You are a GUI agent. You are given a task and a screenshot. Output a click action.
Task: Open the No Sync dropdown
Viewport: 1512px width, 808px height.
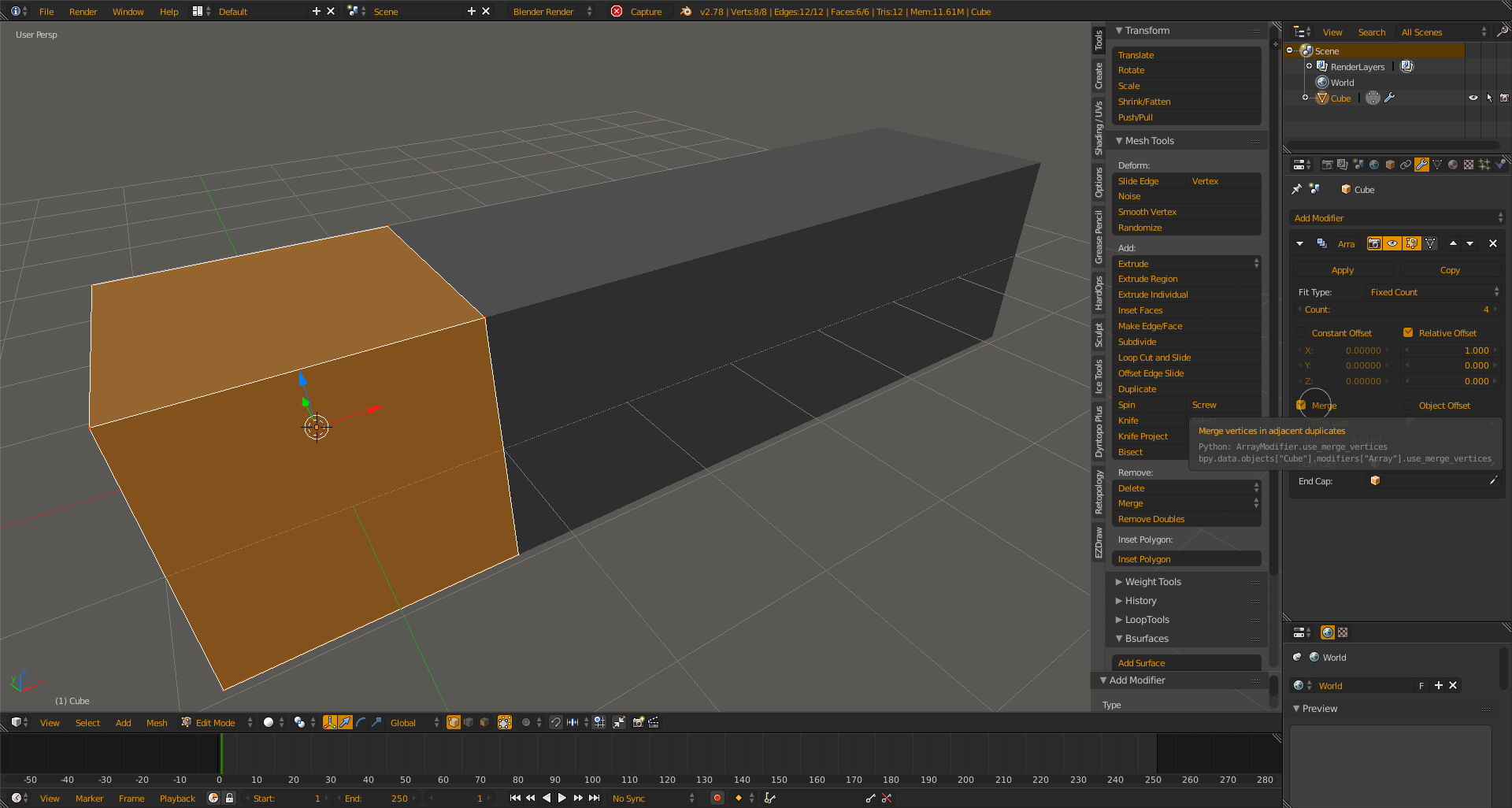(652, 798)
